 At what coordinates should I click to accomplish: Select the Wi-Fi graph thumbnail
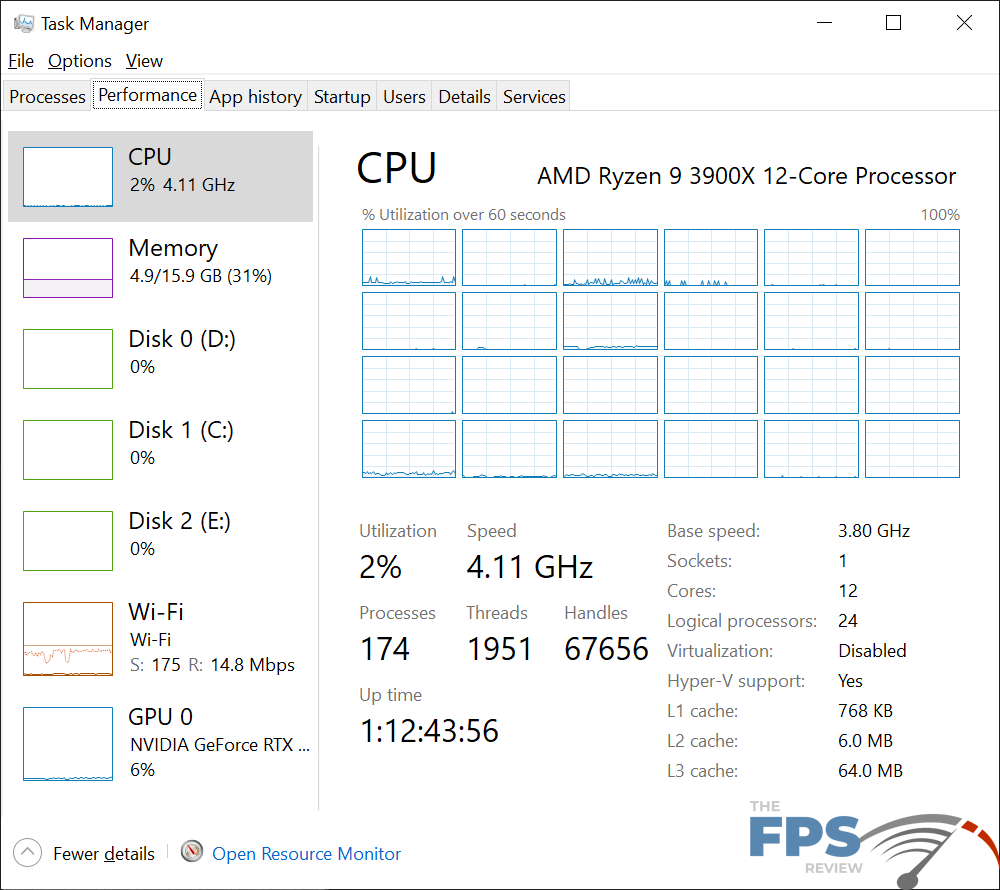(68, 639)
